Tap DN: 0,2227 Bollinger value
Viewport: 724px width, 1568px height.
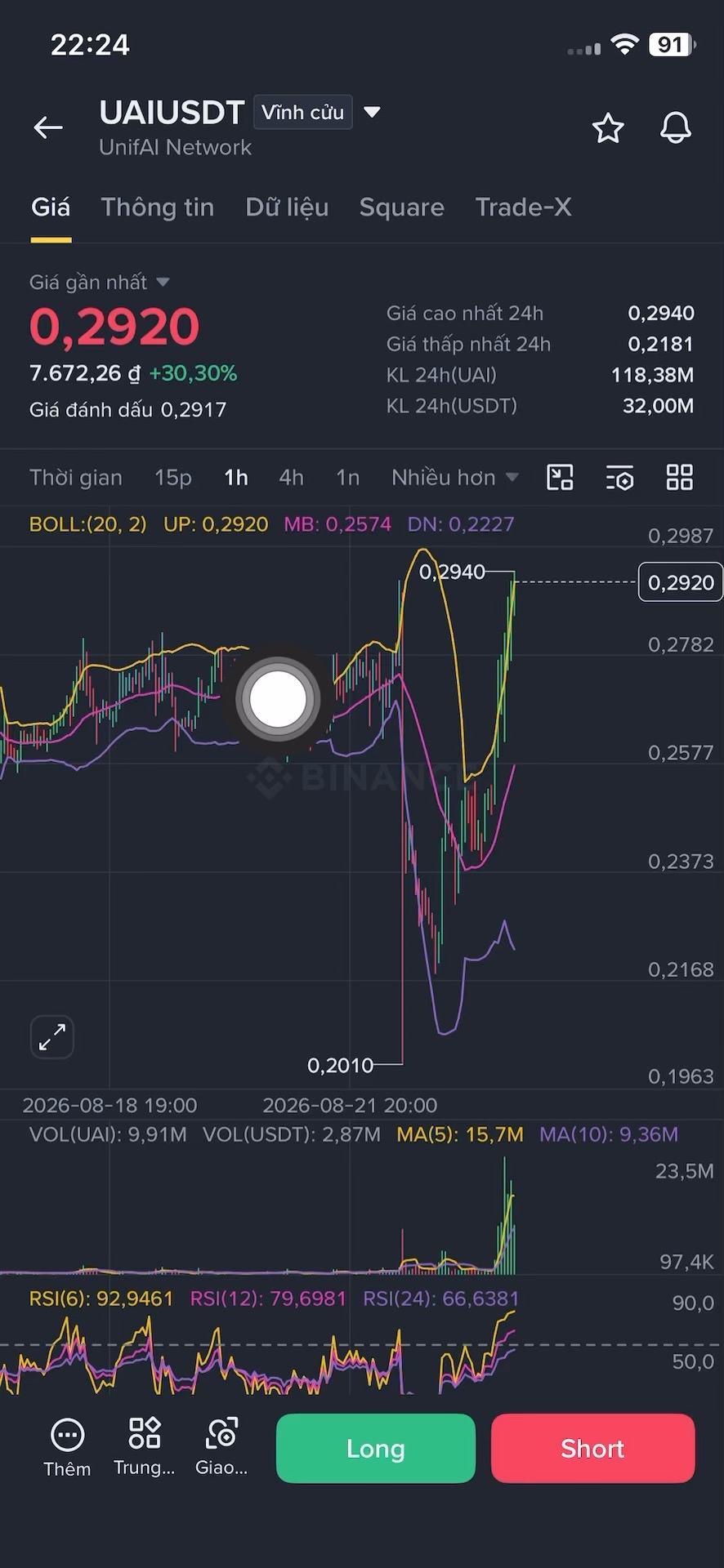click(461, 524)
